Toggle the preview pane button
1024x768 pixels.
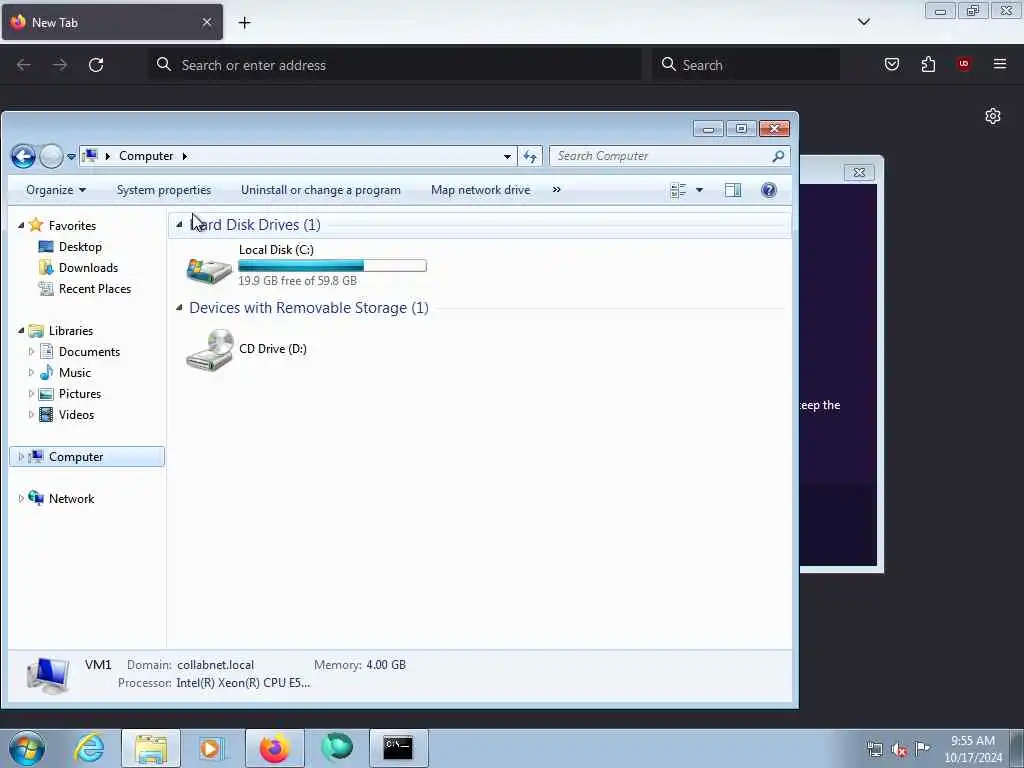(733, 190)
